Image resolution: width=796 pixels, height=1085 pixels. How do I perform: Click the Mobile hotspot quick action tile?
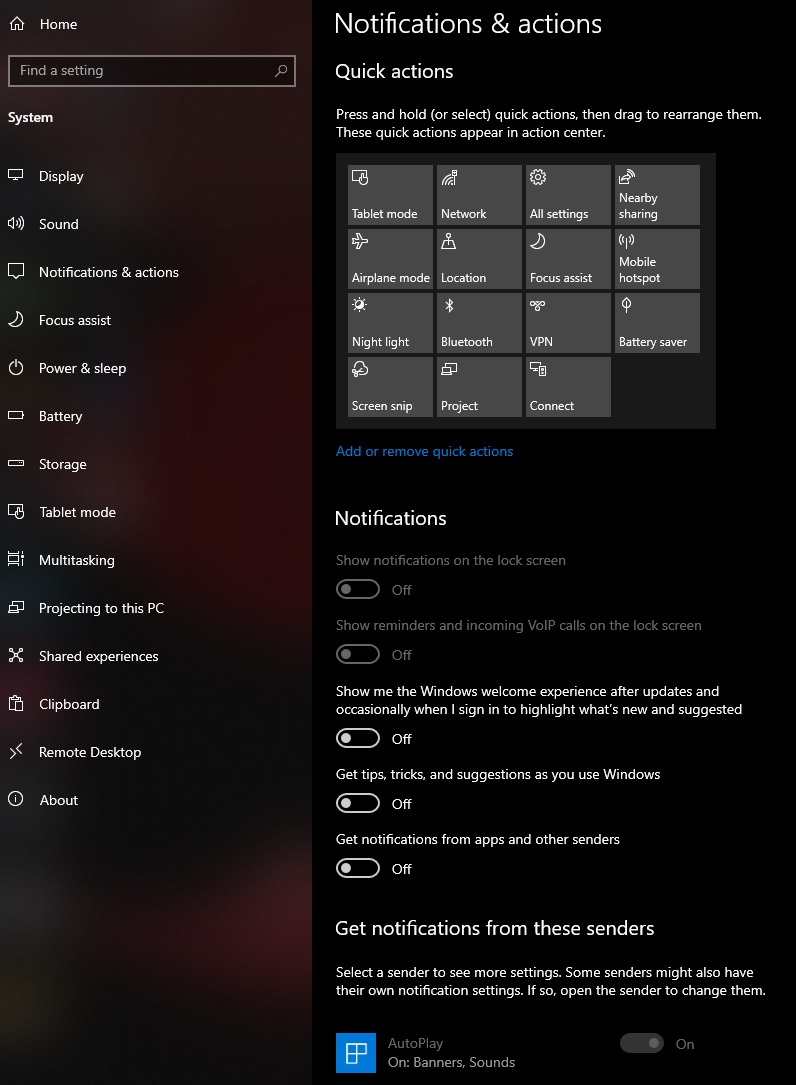tap(657, 259)
